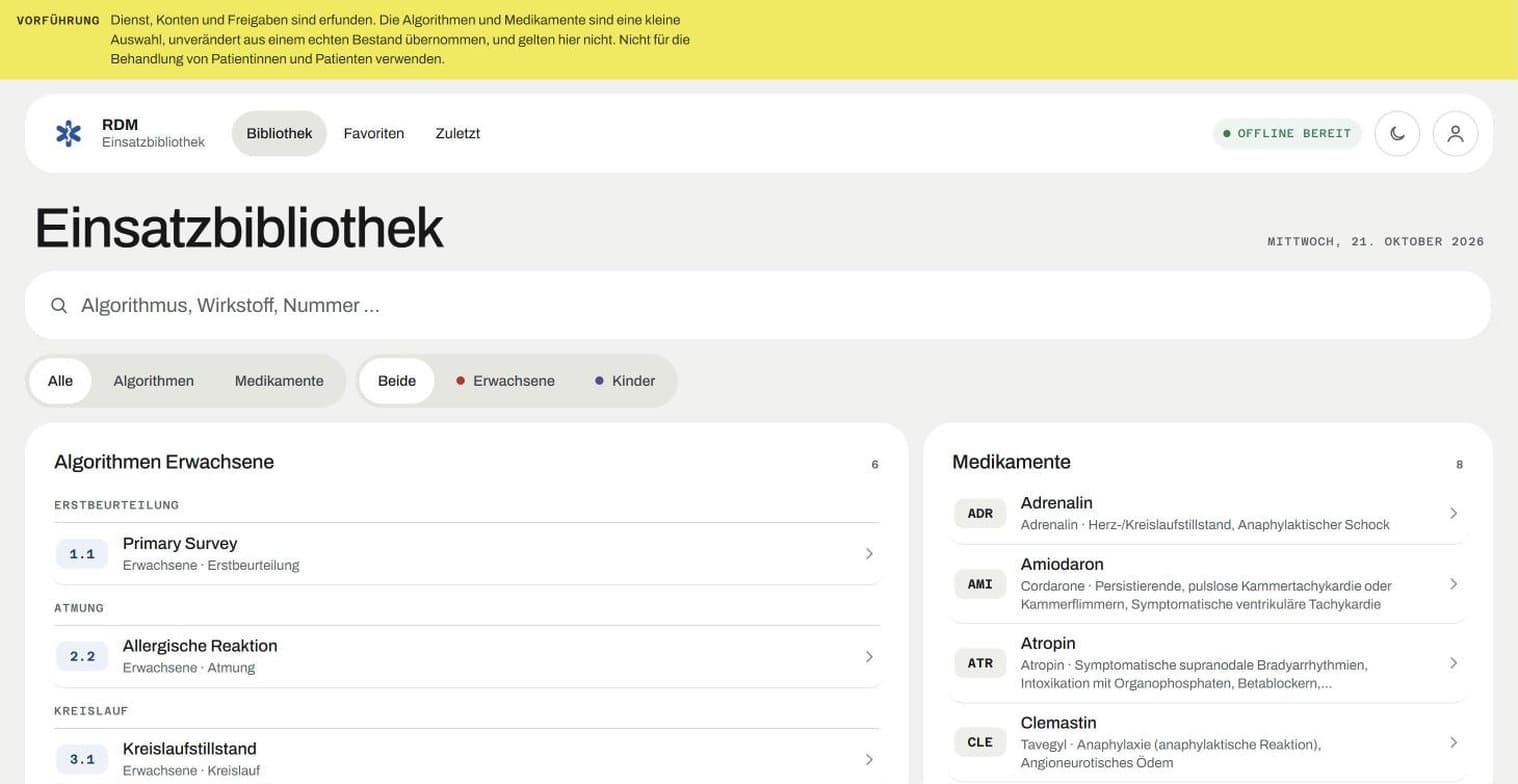Click the Algorithmen Erwachsene section heading

click(x=164, y=462)
